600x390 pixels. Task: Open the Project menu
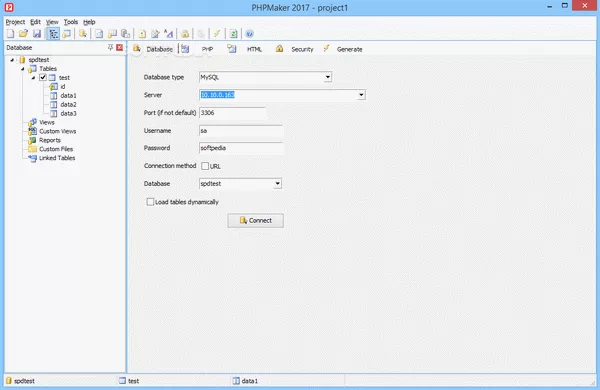(15, 22)
